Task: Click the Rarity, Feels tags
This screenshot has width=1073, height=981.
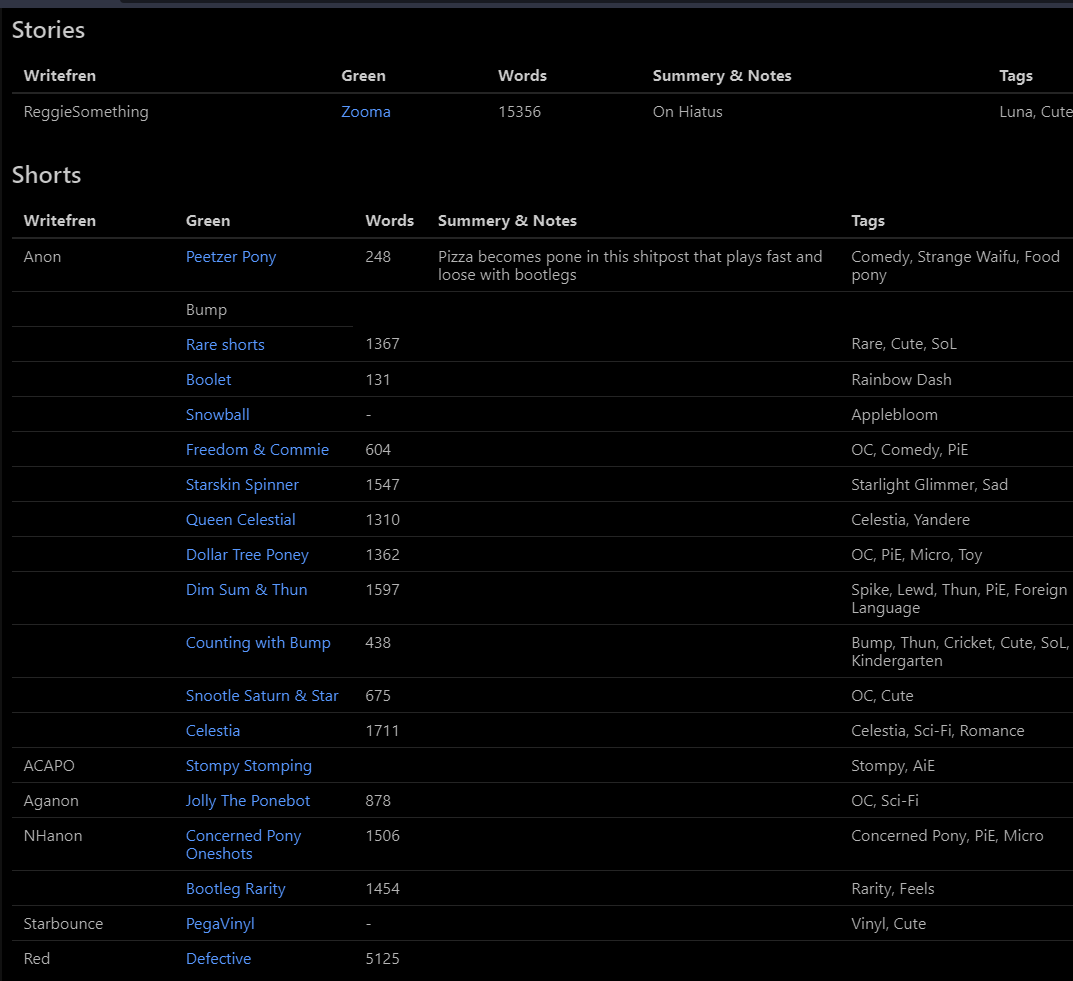Action: click(x=892, y=888)
